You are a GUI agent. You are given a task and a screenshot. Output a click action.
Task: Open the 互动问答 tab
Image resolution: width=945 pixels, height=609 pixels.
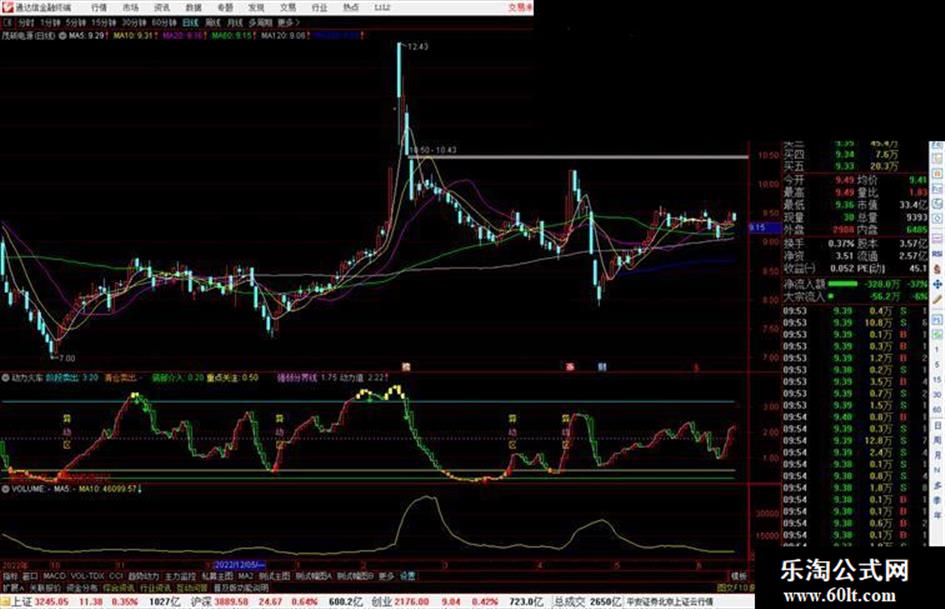(192, 587)
